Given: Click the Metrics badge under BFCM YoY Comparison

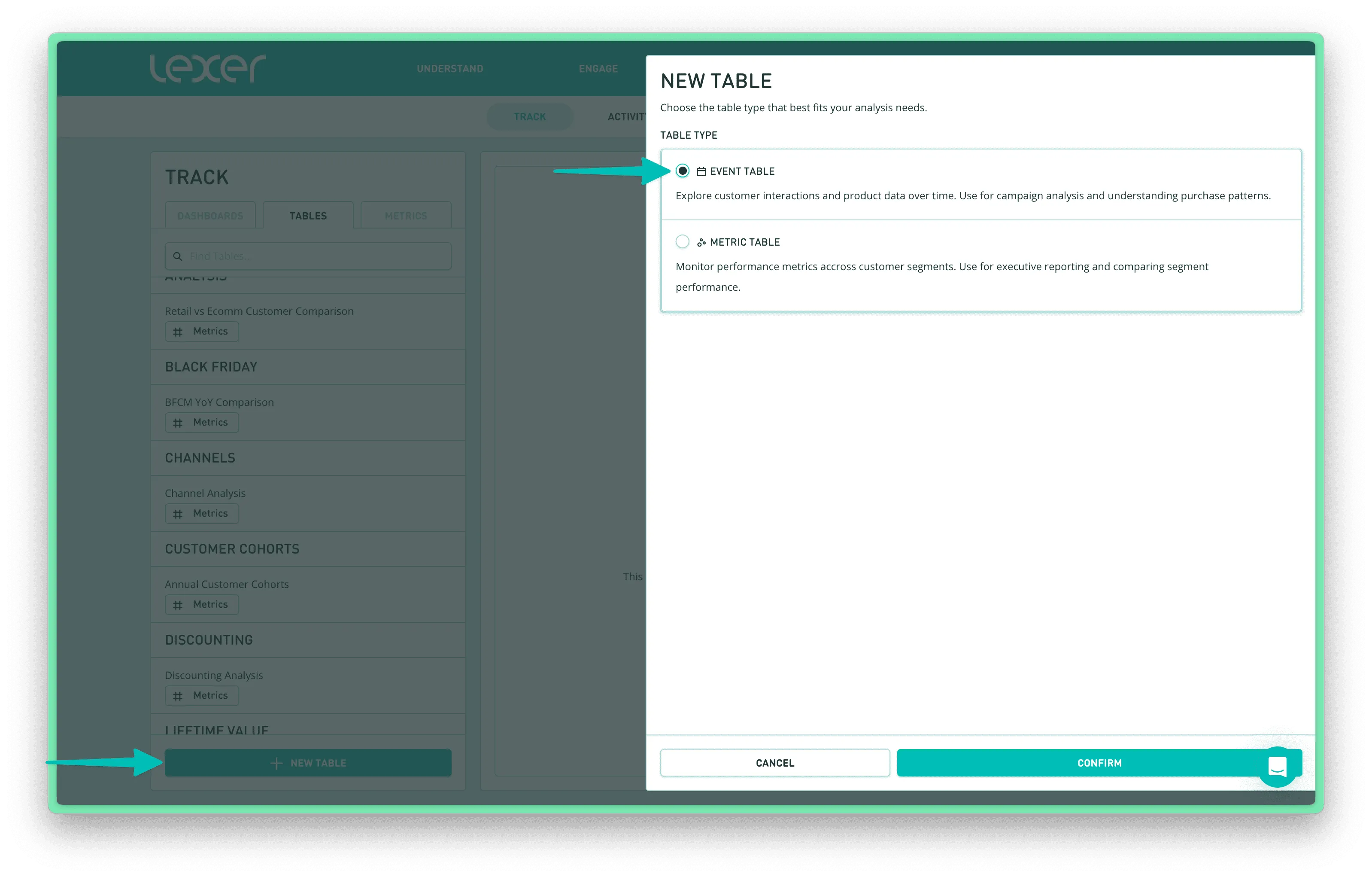Looking at the screenshot, I should (202, 422).
